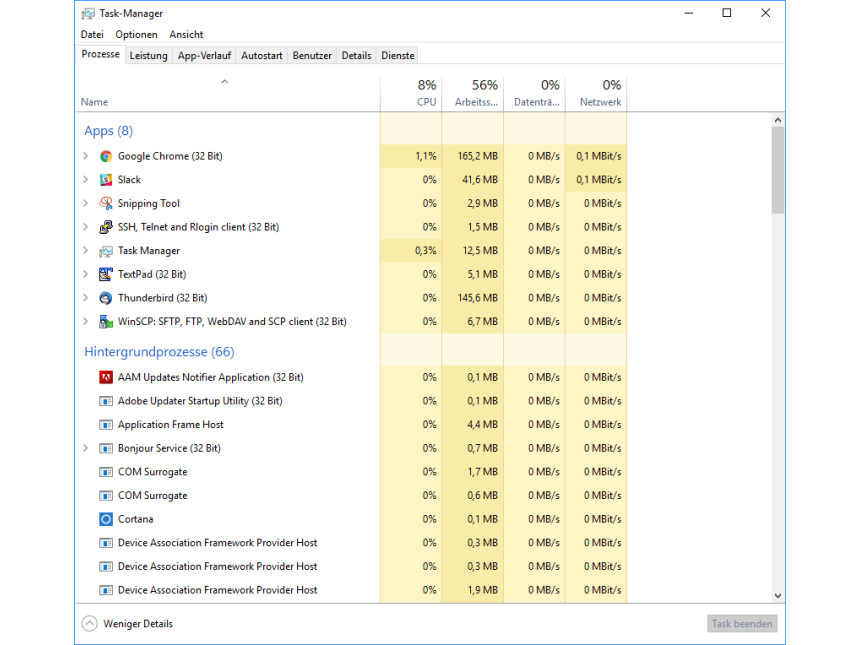Click Slack's 0,1 MBit/s network value

coord(599,180)
